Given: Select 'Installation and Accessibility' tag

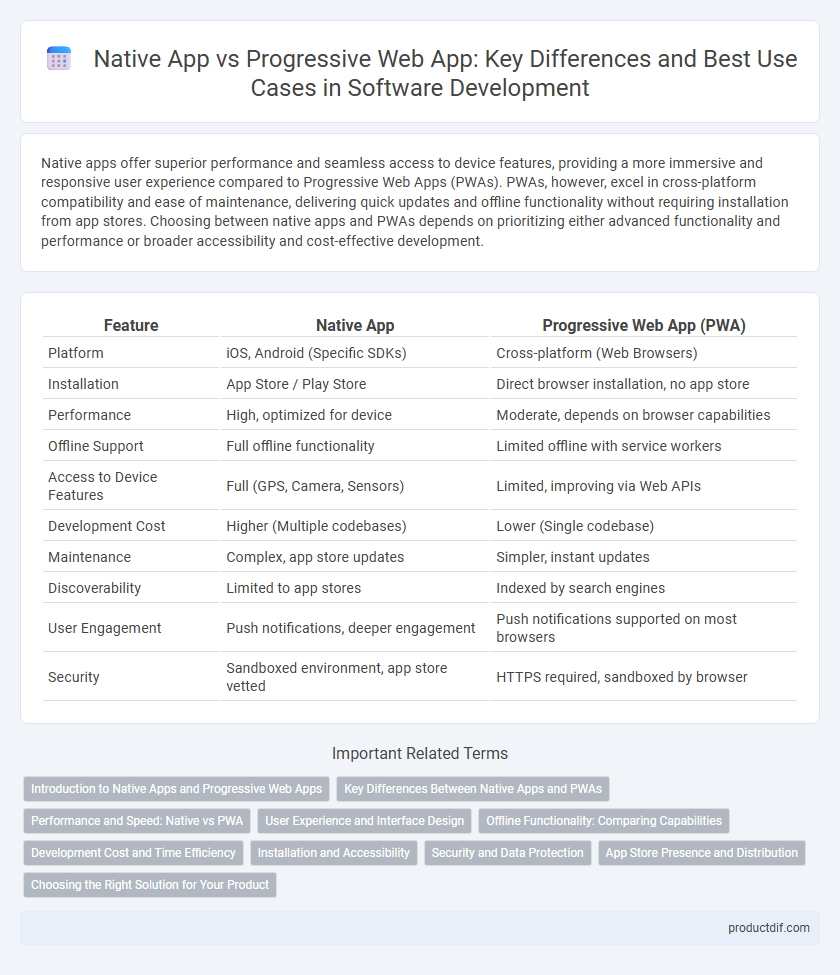Looking at the screenshot, I should pos(334,853).
